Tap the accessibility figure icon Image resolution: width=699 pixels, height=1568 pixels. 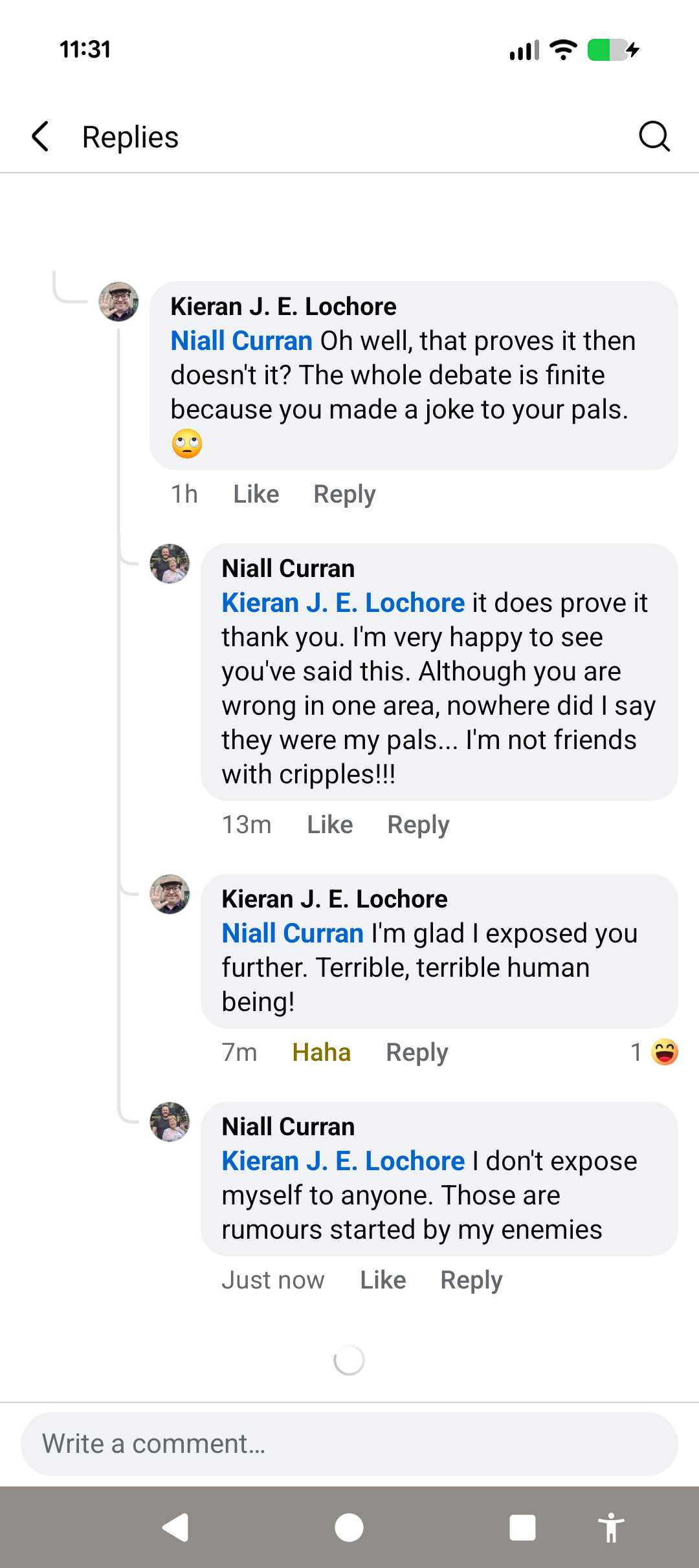[x=610, y=1528]
